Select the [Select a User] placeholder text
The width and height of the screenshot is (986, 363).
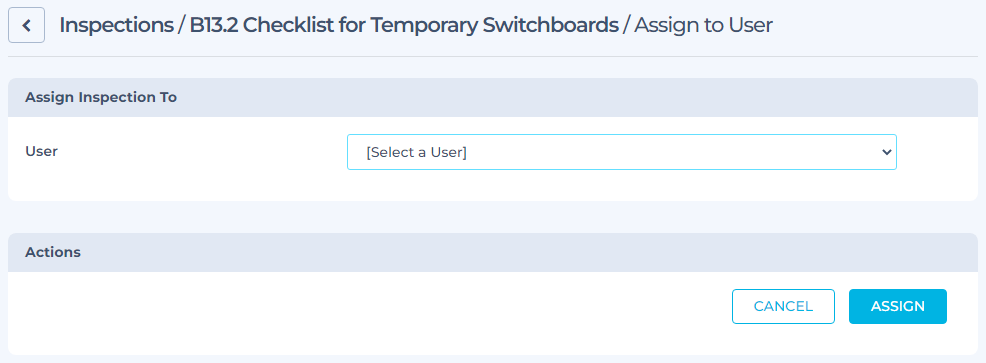point(416,152)
